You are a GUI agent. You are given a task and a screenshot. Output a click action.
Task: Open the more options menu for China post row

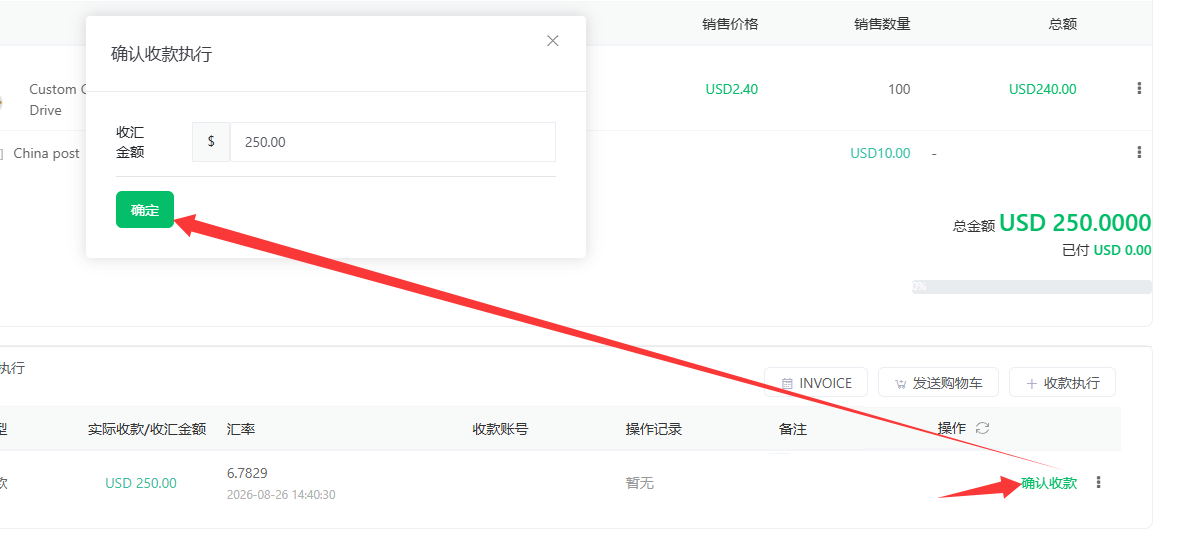pyautogui.click(x=1139, y=153)
